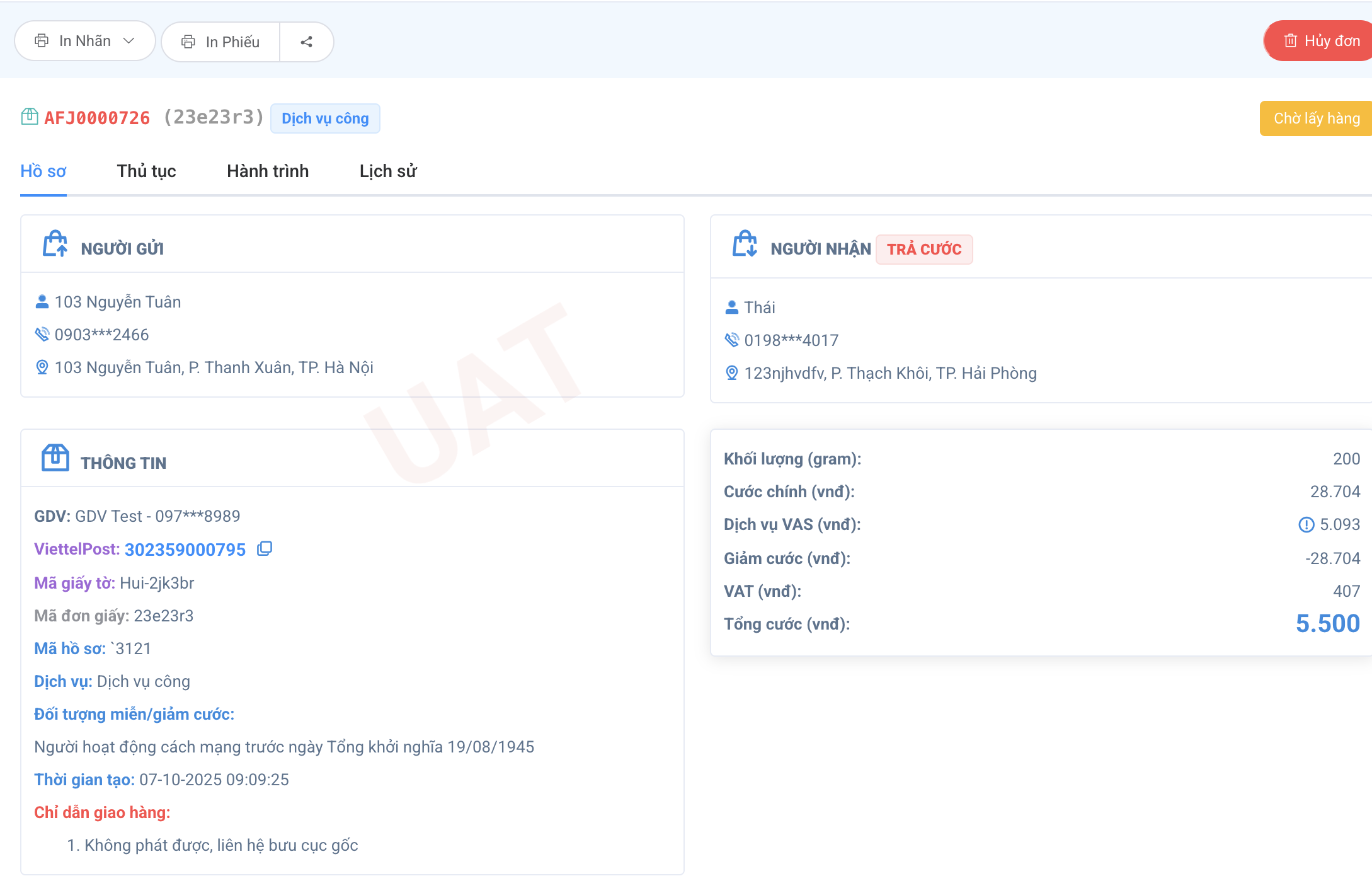Select the Hồ sơ tab
This screenshot has width=1372, height=876.
click(x=43, y=171)
